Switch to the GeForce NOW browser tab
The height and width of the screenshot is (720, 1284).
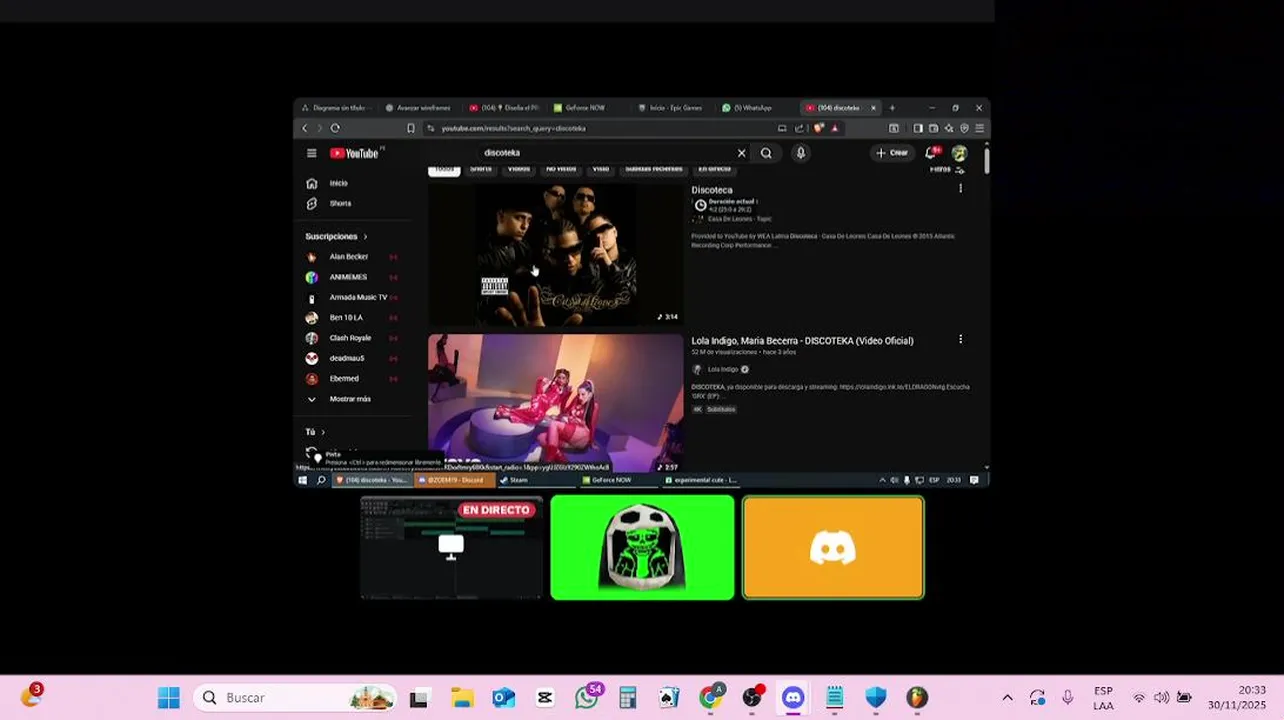[x=586, y=108]
